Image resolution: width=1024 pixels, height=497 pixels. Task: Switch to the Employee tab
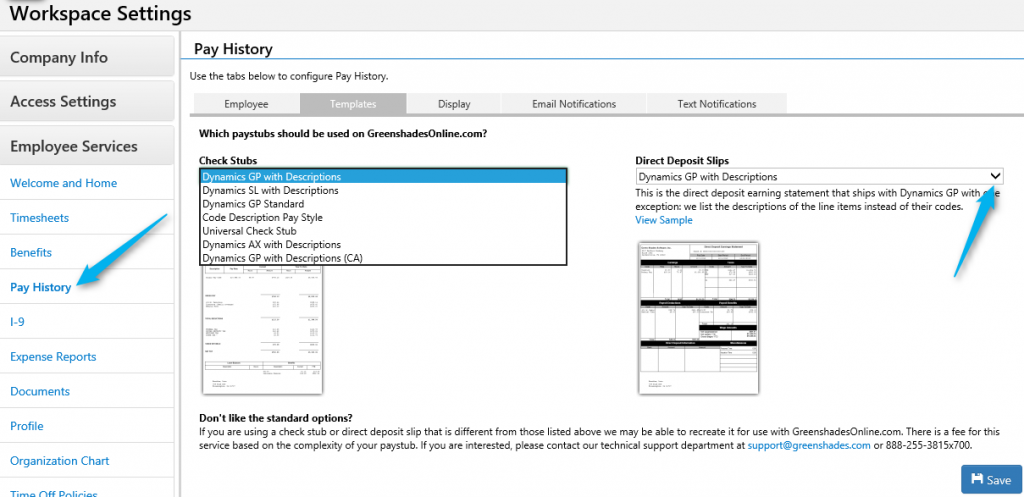246,104
